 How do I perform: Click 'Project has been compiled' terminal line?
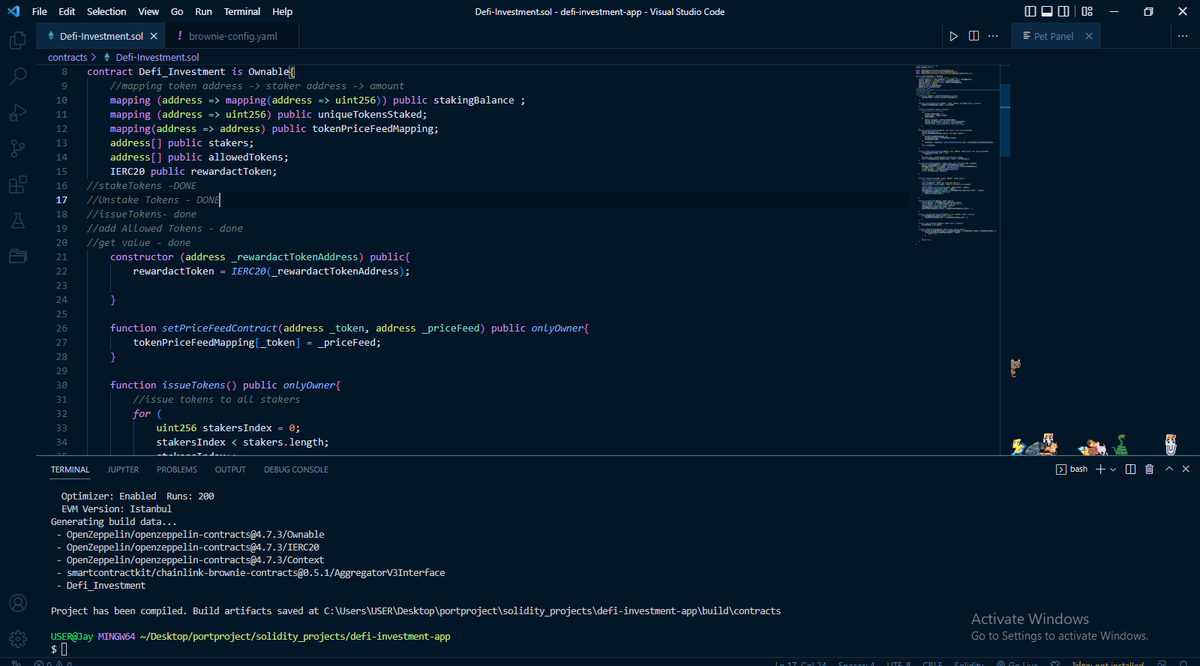tap(416, 610)
